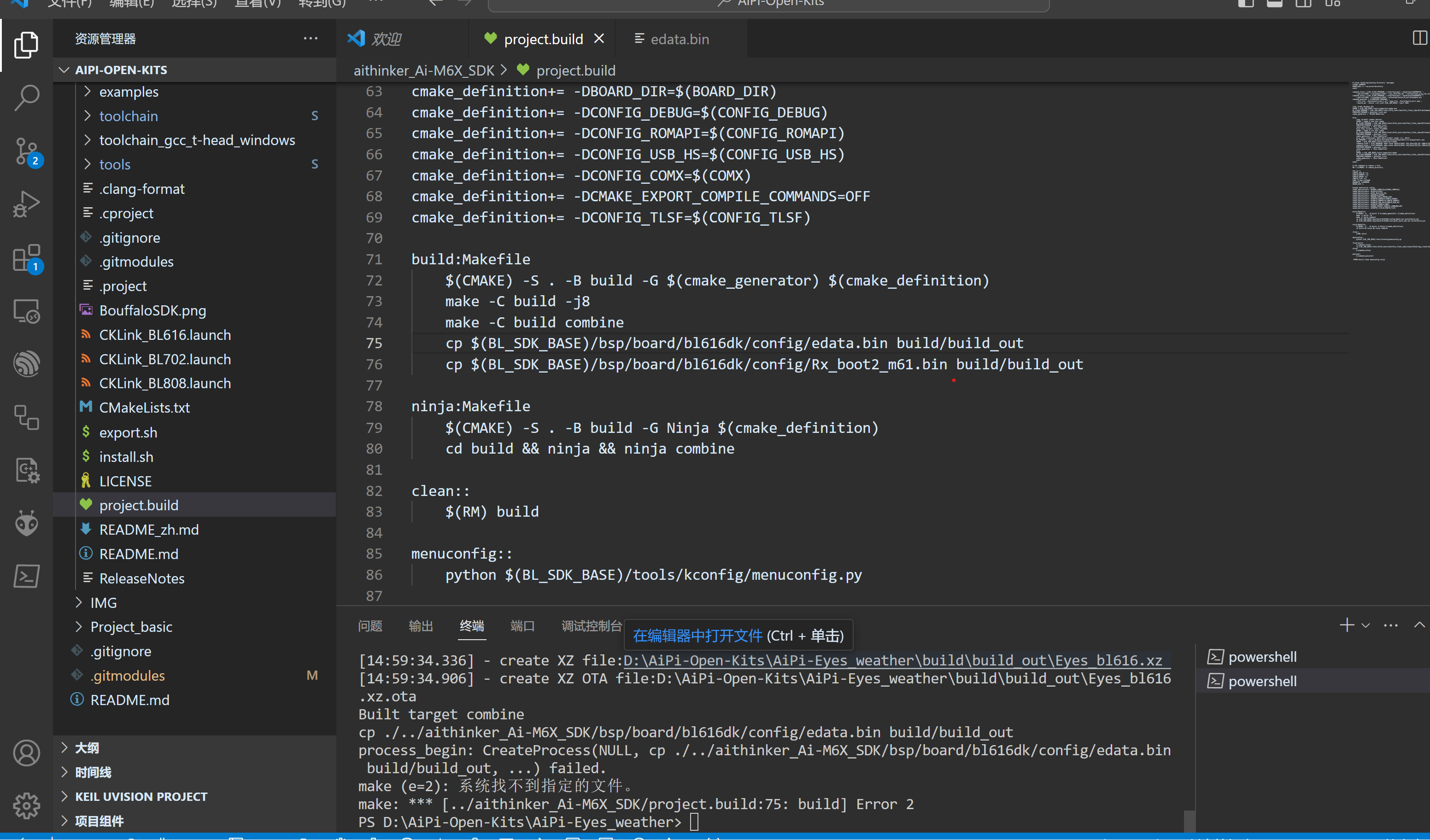Image resolution: width=1430 pixels, height=840 pixels.
Task: Click the terminal vertical scrollbar
Action: pos(1190,821)
